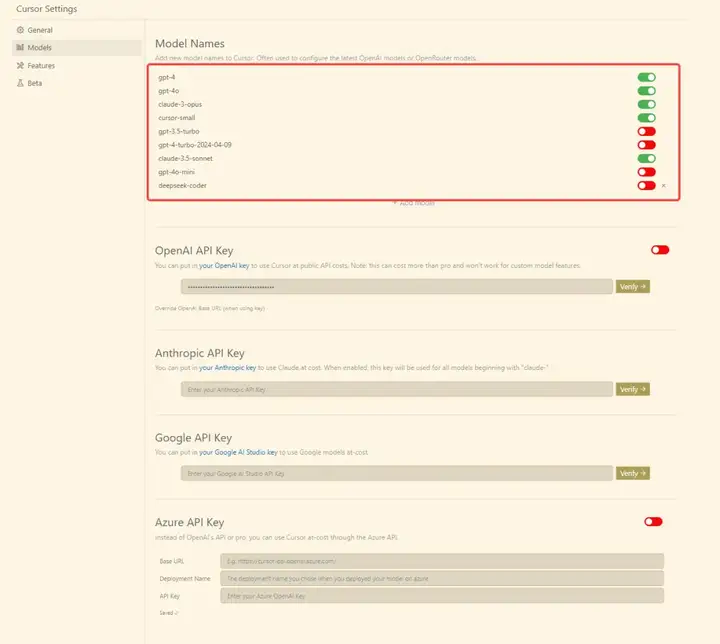The width and height of the screenshot is (720, 644).
Task: Click the cursor-small model name
Action: click(x=177, y=118)
